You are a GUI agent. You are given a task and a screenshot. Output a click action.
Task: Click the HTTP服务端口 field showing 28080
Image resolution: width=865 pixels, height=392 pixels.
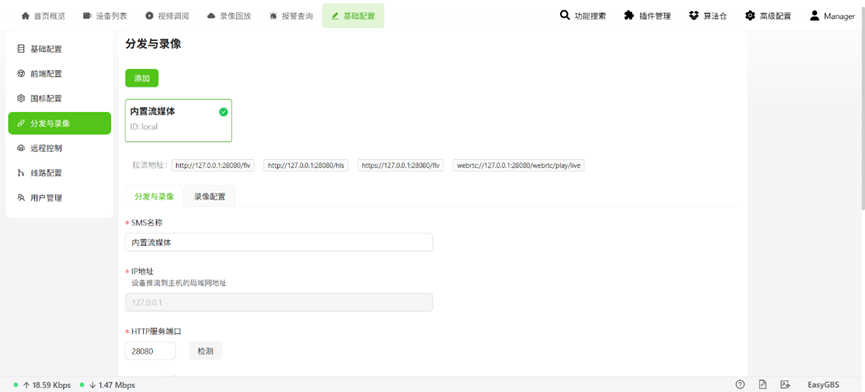[x=151, y=351]
